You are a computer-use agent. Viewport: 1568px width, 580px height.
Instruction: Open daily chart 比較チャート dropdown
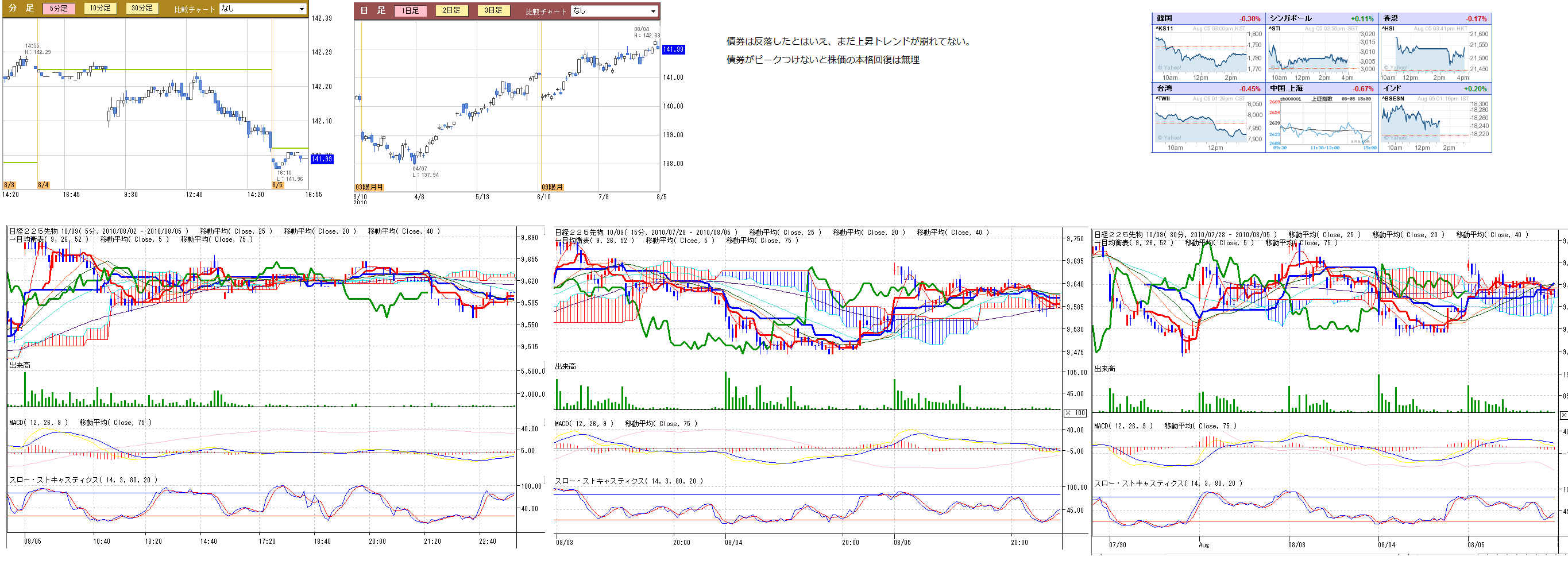click(615, 11)
